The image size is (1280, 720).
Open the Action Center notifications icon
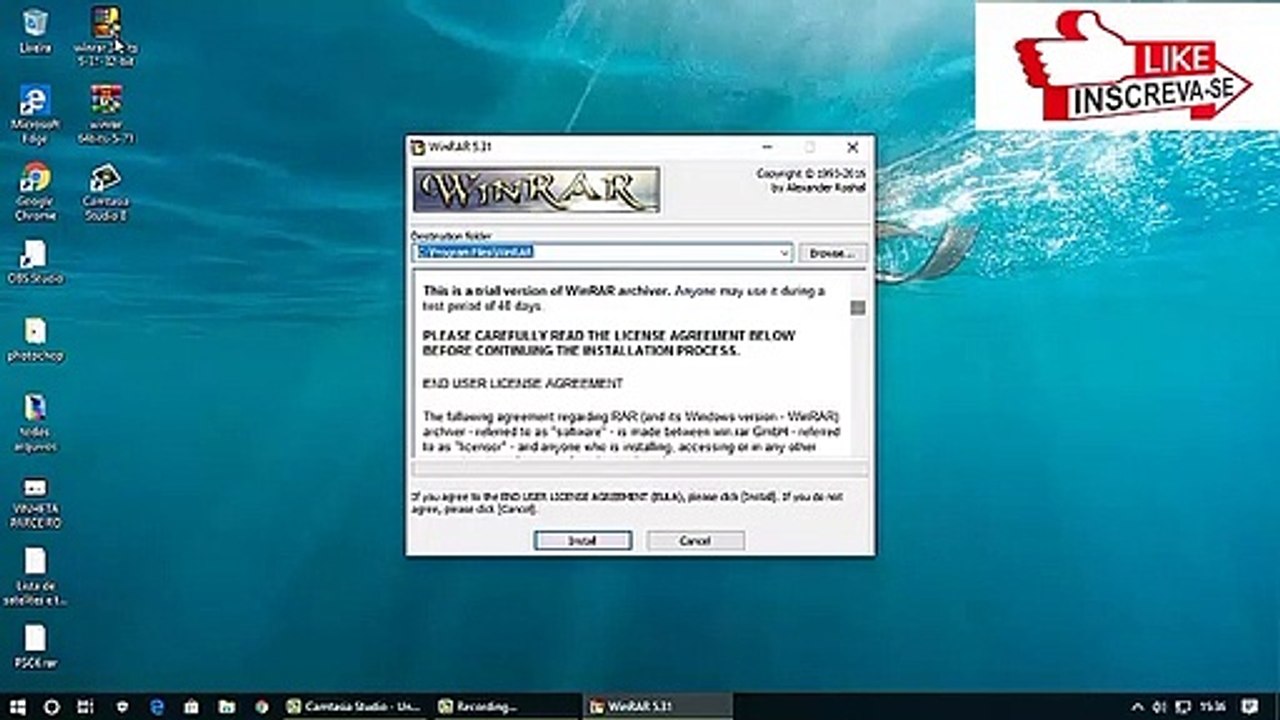1249,706
